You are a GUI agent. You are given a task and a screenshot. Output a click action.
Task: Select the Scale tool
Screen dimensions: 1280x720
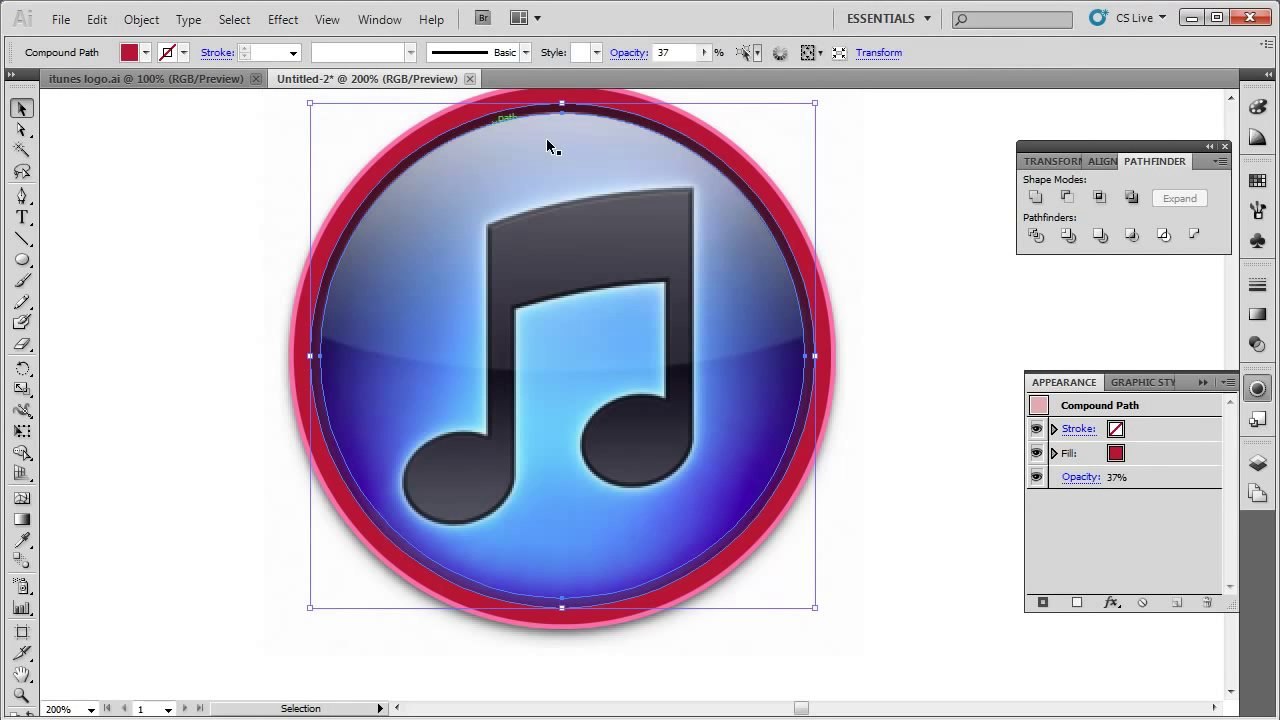[22, 389]
